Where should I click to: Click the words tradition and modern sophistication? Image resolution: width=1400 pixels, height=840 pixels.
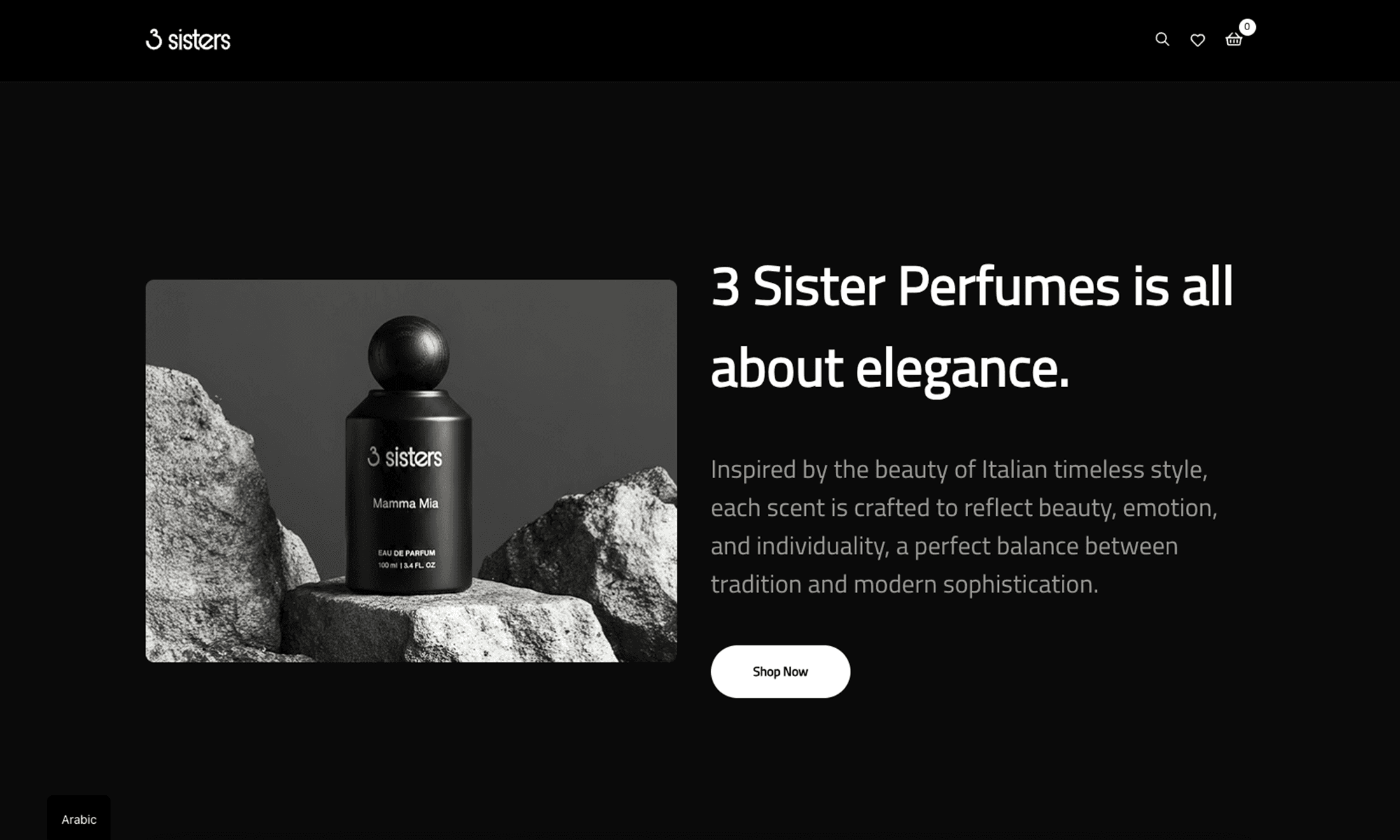tap(904, 584)
